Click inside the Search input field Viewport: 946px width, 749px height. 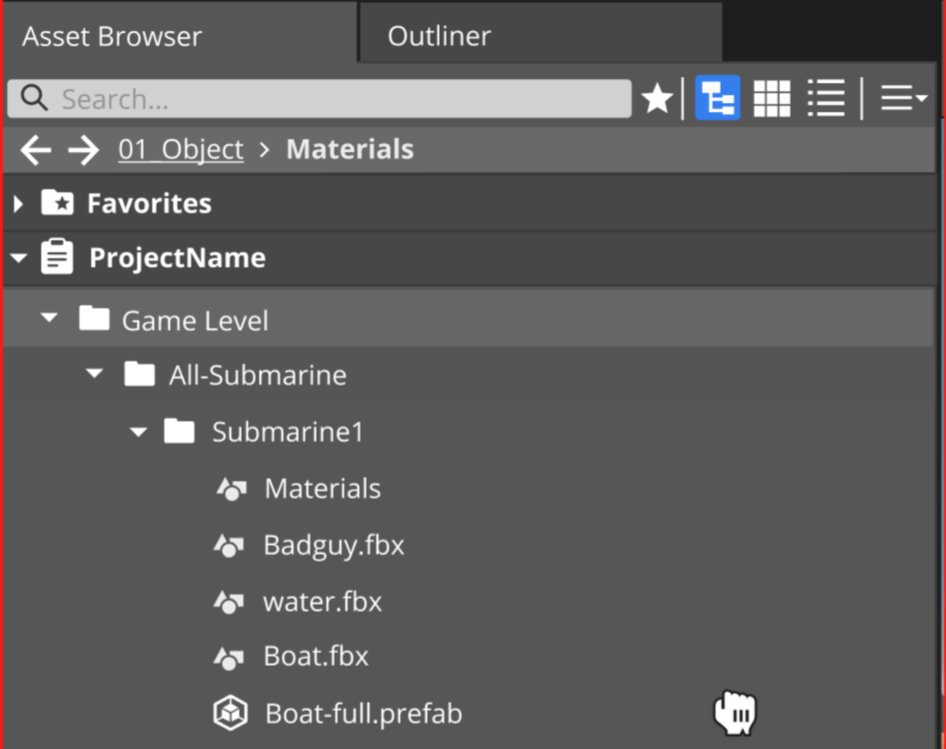pyautogui.click(x=300, y=98)
